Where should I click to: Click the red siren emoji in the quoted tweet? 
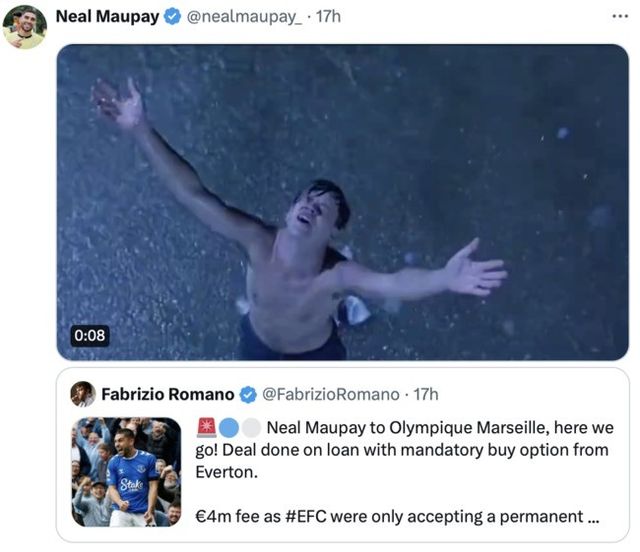(206, 427)
